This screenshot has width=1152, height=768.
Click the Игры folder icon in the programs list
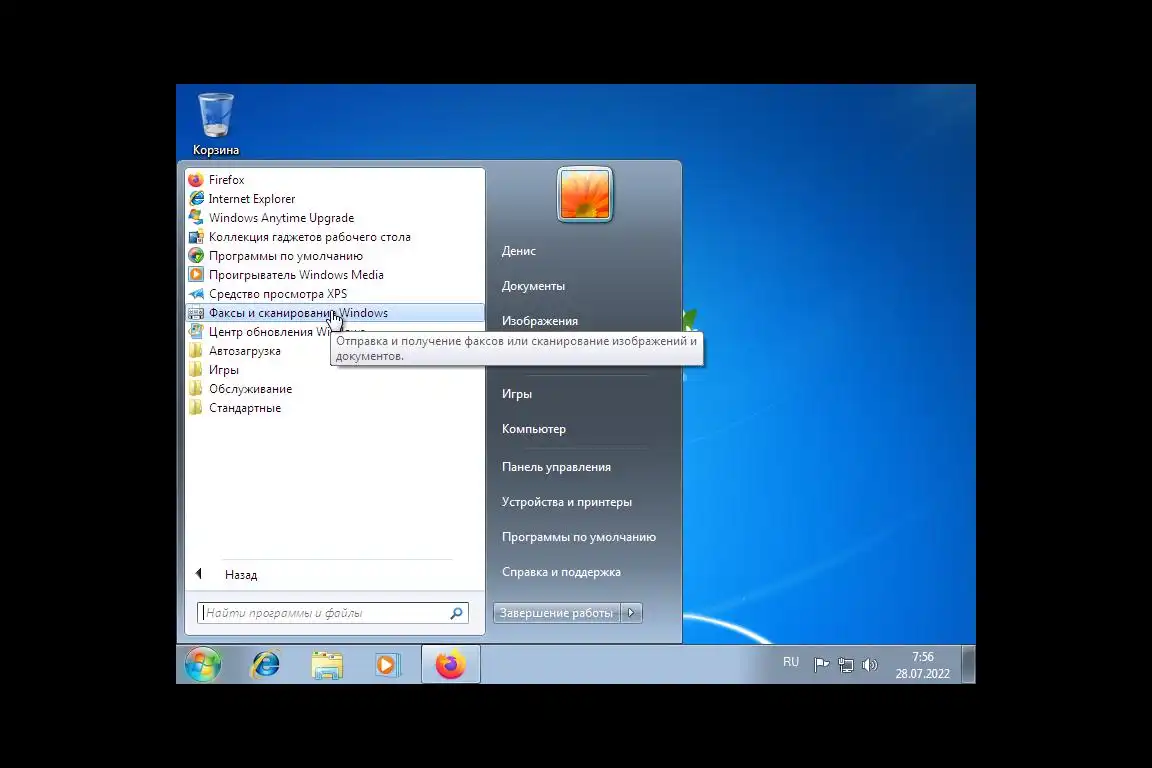coord(195,370)
